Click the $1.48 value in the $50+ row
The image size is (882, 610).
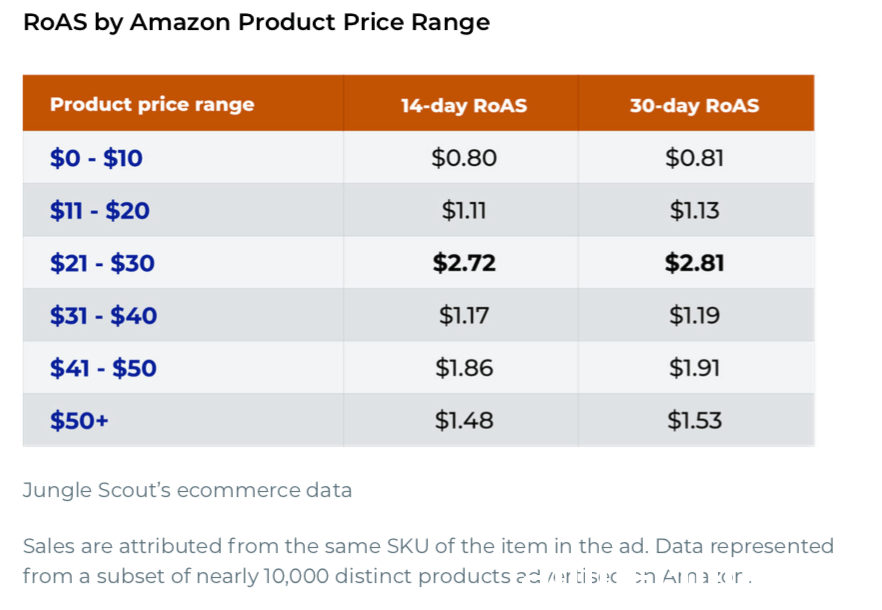(x=464, y=421)
